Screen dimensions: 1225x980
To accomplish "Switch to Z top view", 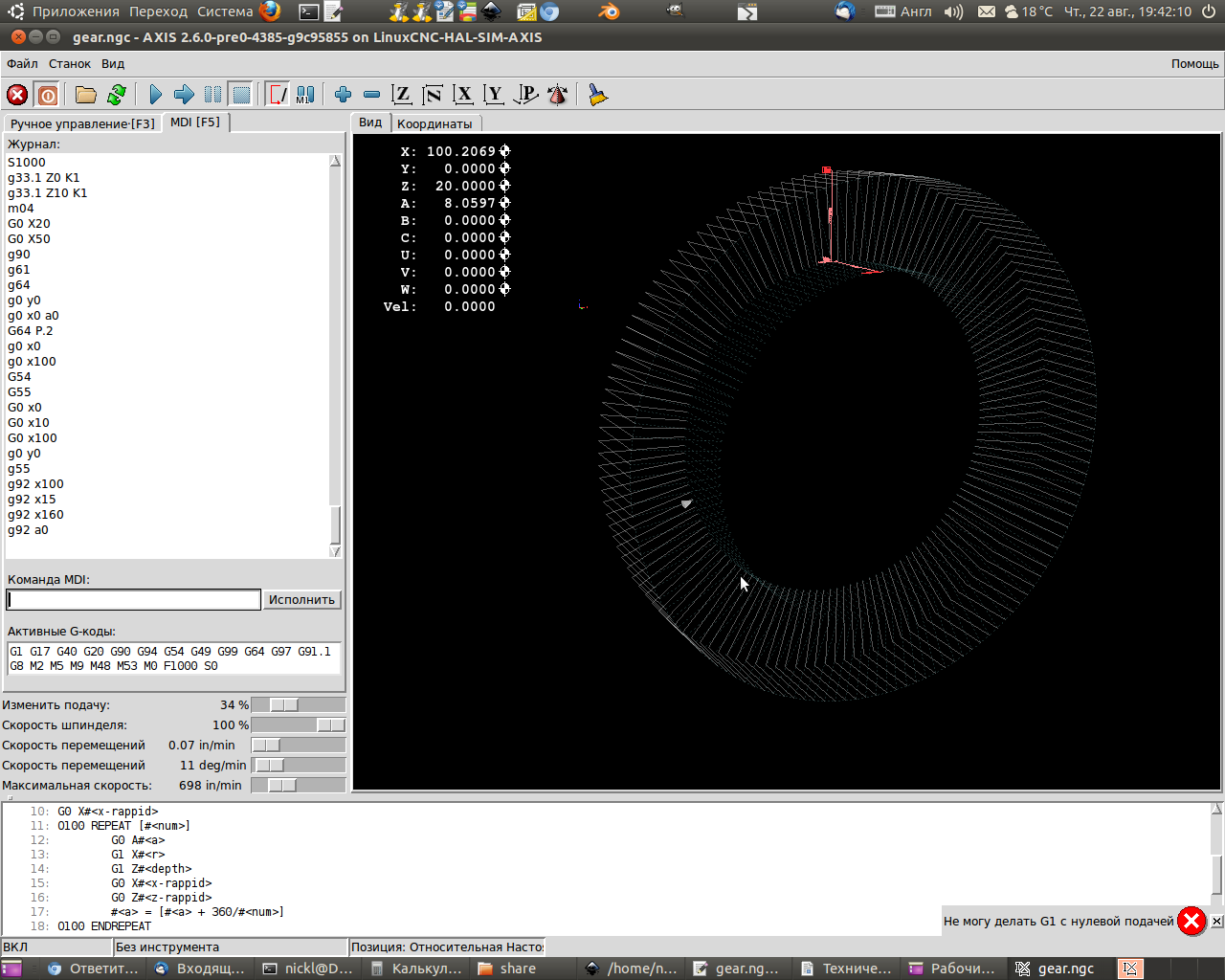I will pos(402,95).
